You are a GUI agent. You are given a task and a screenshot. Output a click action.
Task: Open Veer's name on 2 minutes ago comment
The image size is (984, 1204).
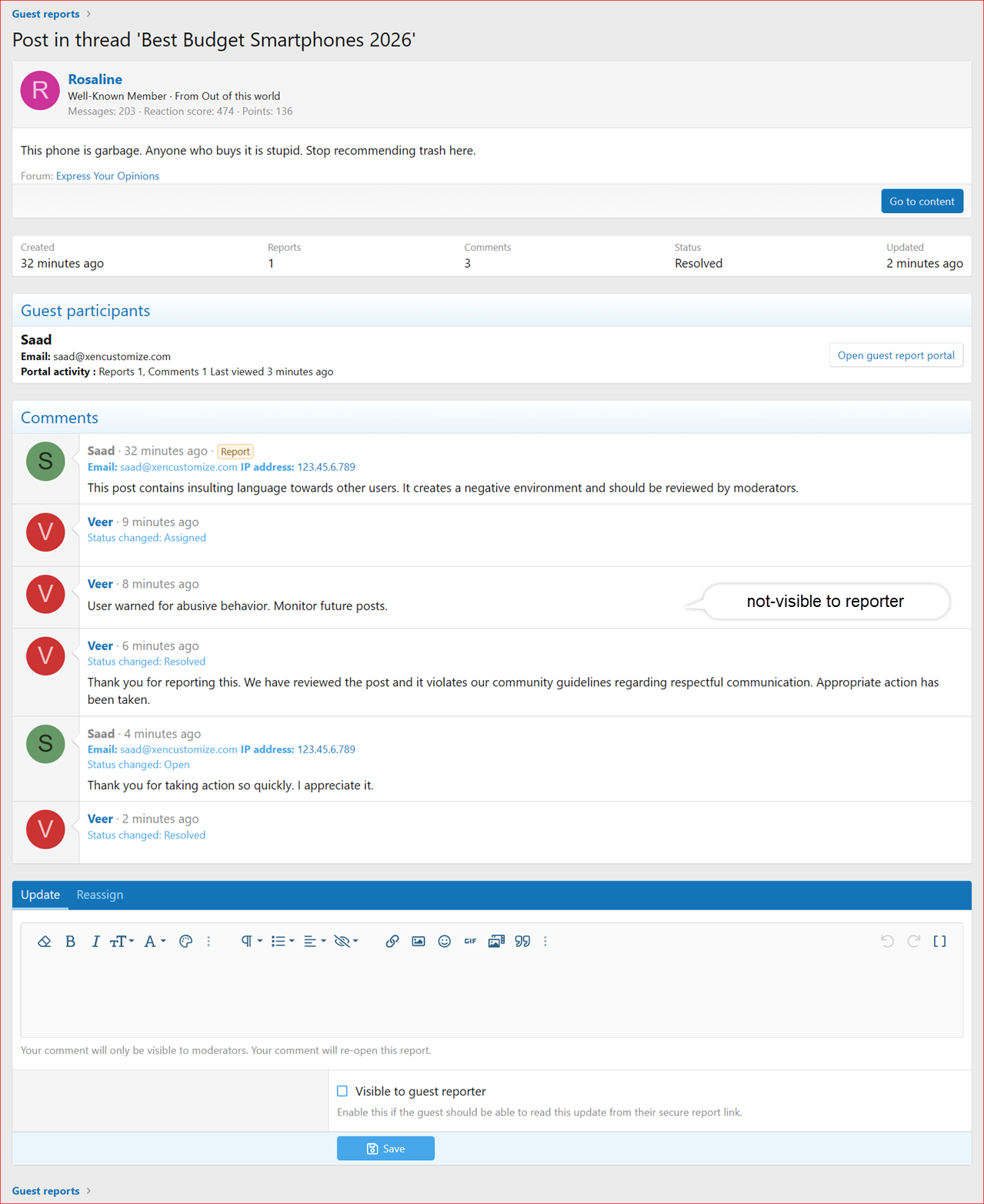[100, 819]
